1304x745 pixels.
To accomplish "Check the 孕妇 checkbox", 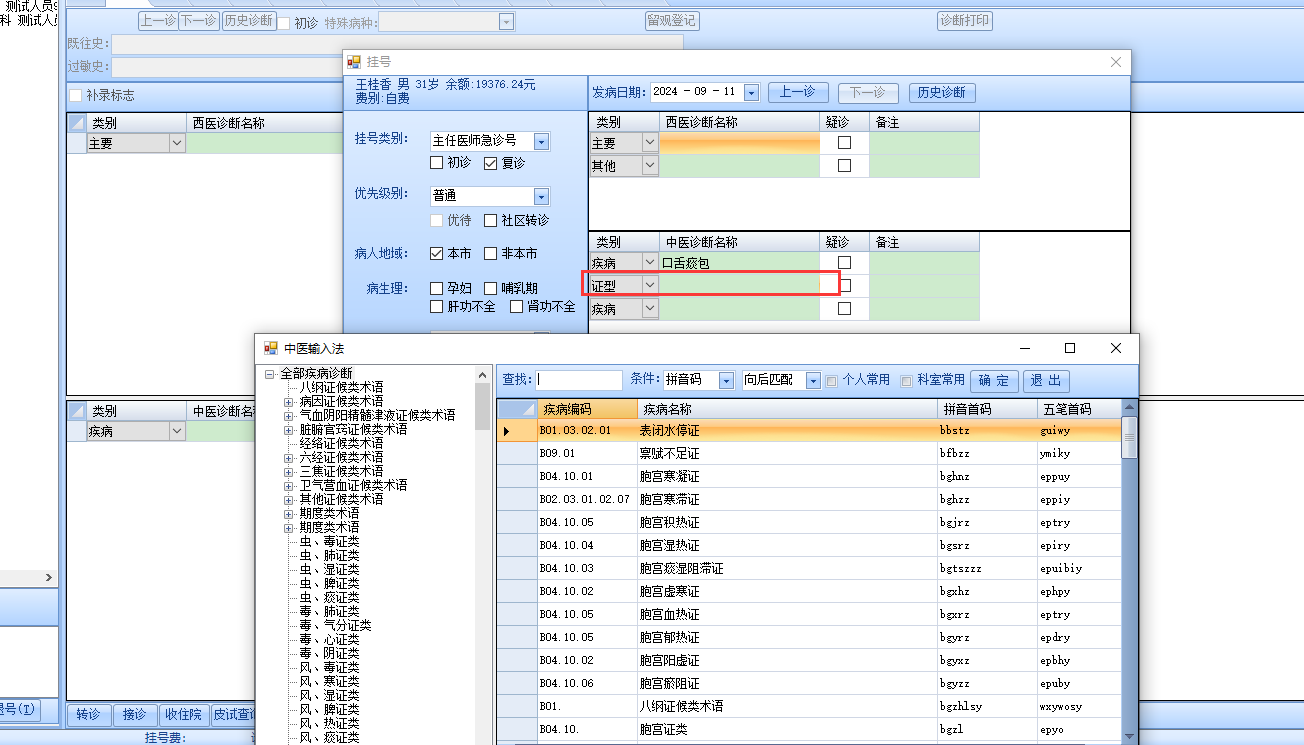I will coord(436,289).
